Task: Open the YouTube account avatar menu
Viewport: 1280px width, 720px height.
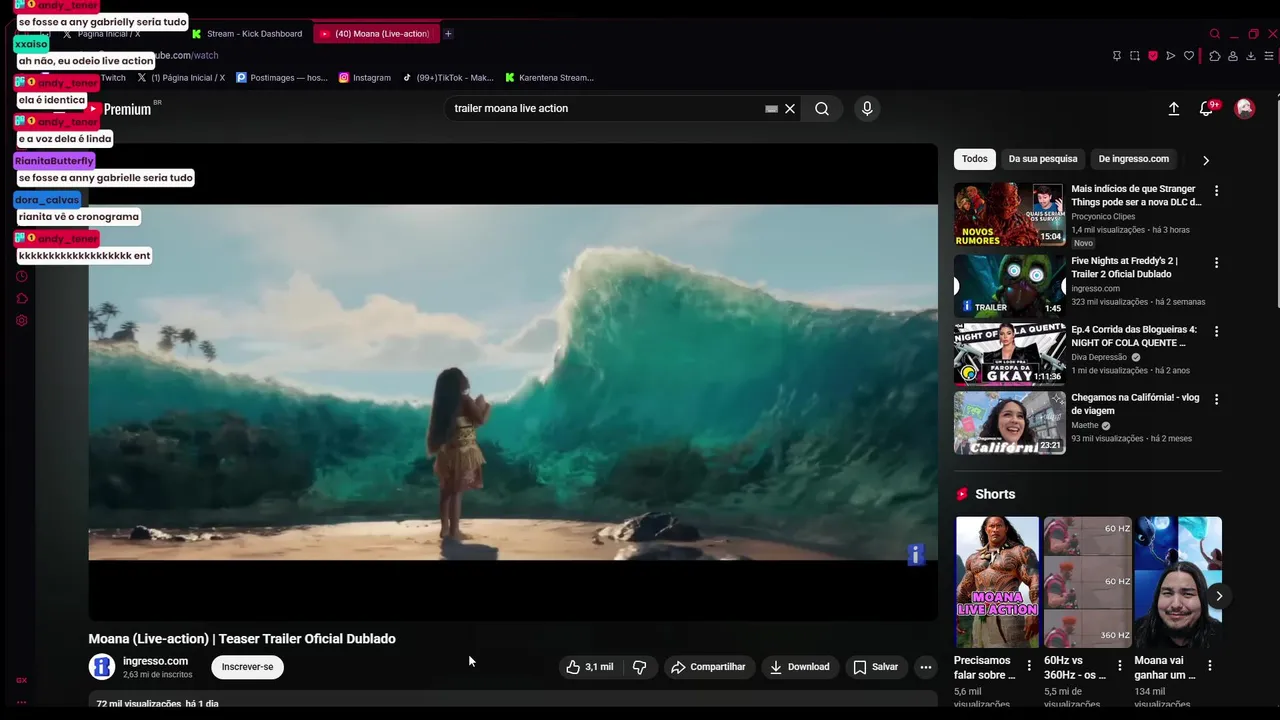Action: 1245,108
